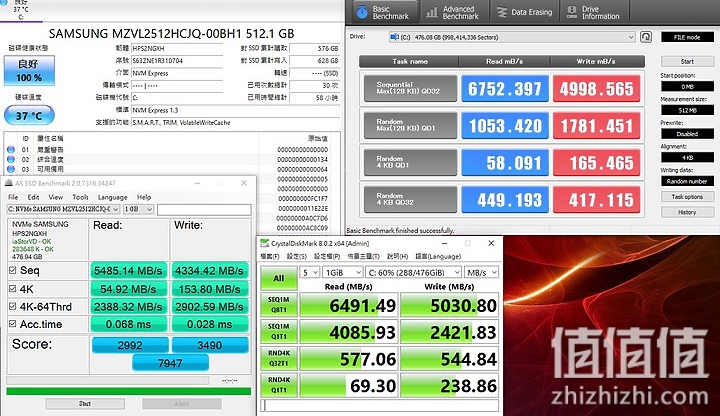Click the Abort button in AS SSD Benchmark
This screenshot has height=416, width=720.
pyautogui.click(x=181, y=404)
